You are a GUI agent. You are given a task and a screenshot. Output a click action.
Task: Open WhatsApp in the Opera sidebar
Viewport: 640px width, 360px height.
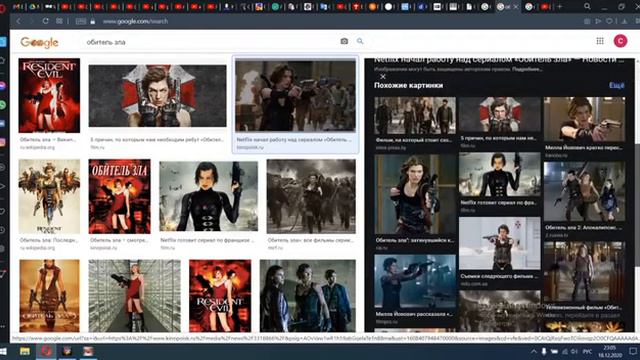tap(3, 104)
